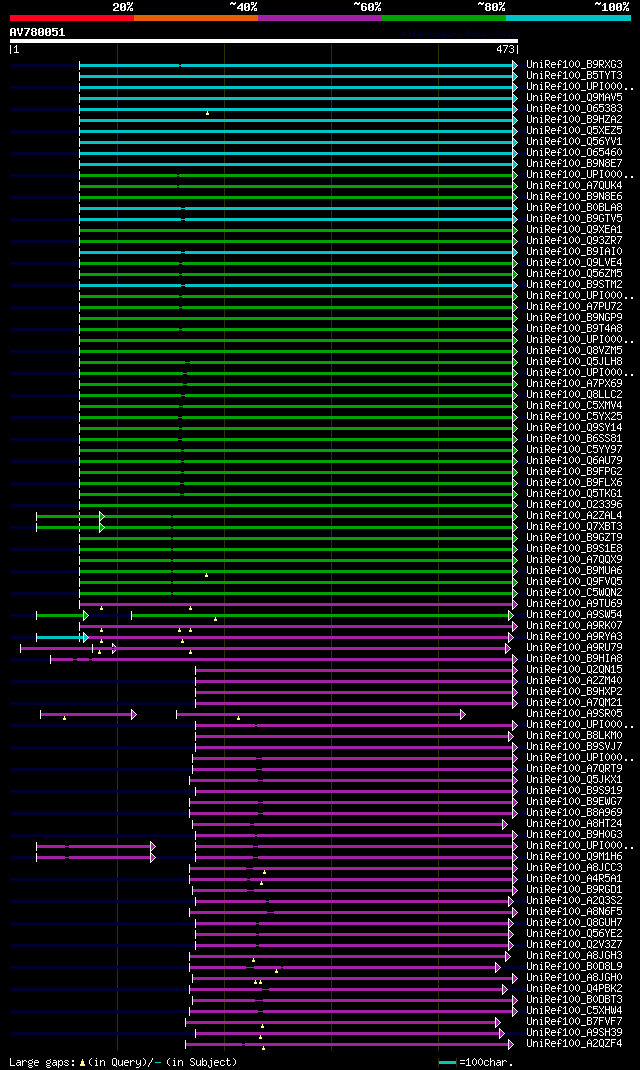Screen dimensions: 640x1070
Task: Select the UniRef100_B9FLX6 label
Action: point(574,482)
